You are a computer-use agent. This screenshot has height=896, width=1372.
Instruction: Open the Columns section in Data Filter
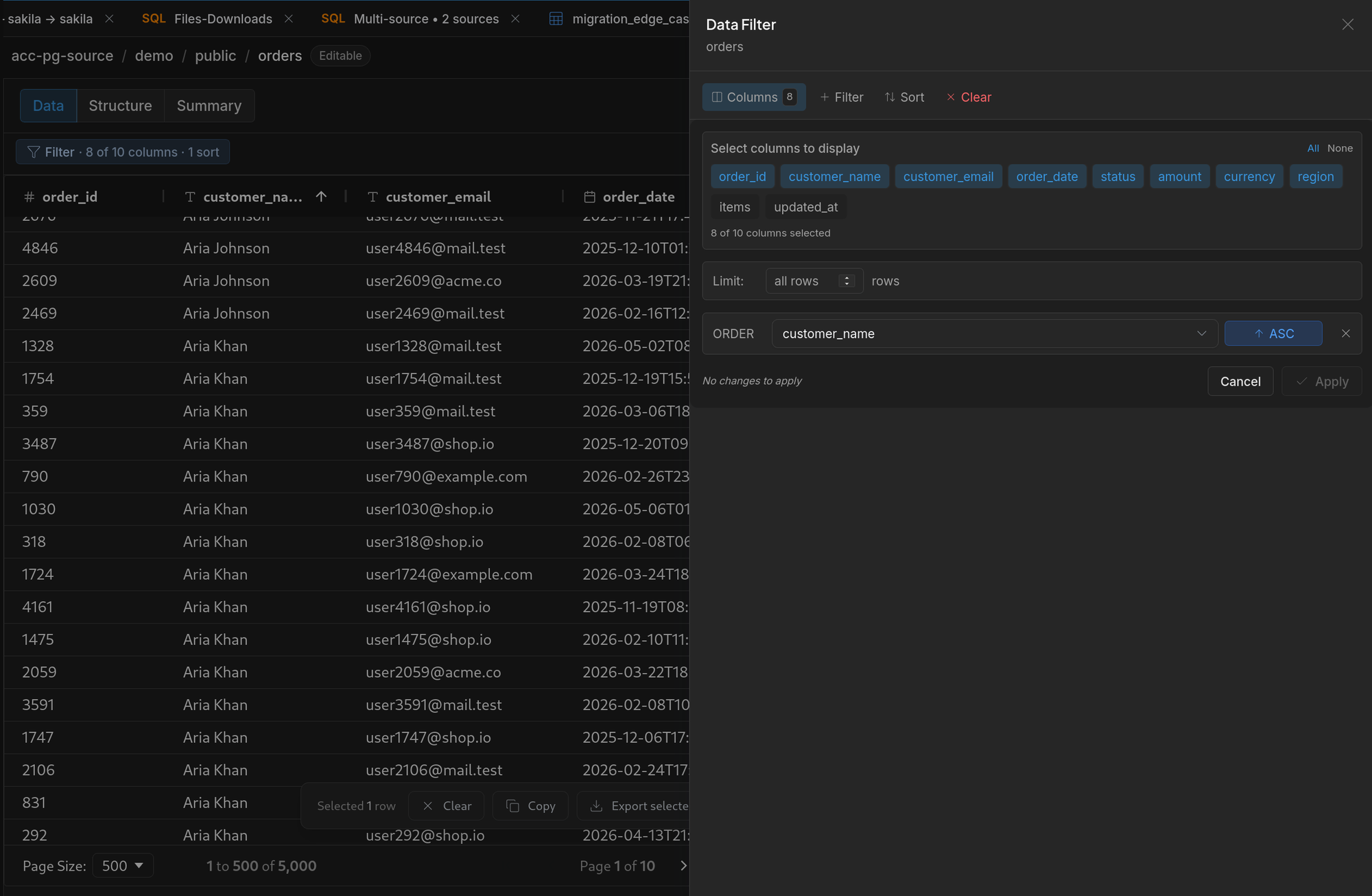754,97
